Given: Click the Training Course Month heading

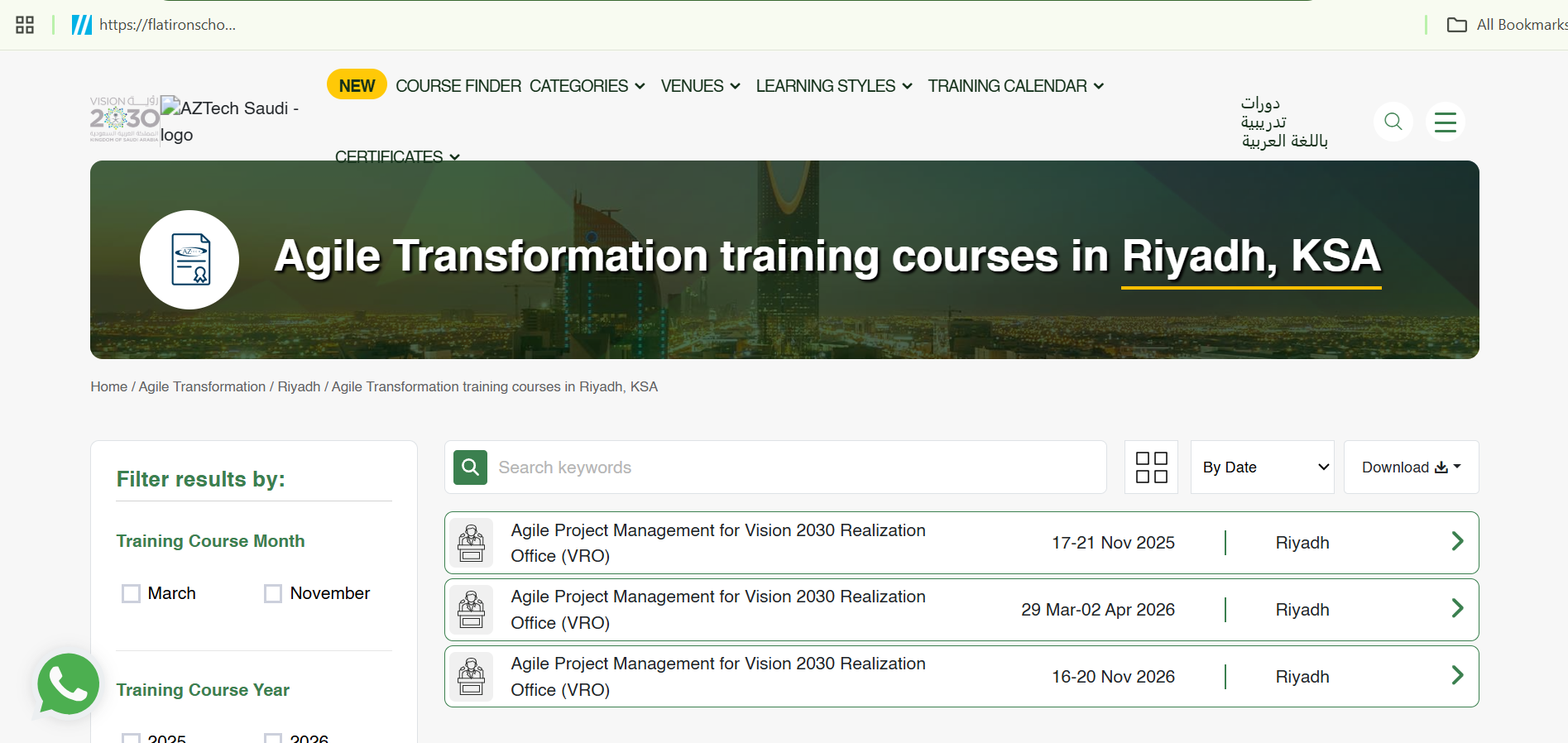Looking at the screenshot, I should click(210, 541).
